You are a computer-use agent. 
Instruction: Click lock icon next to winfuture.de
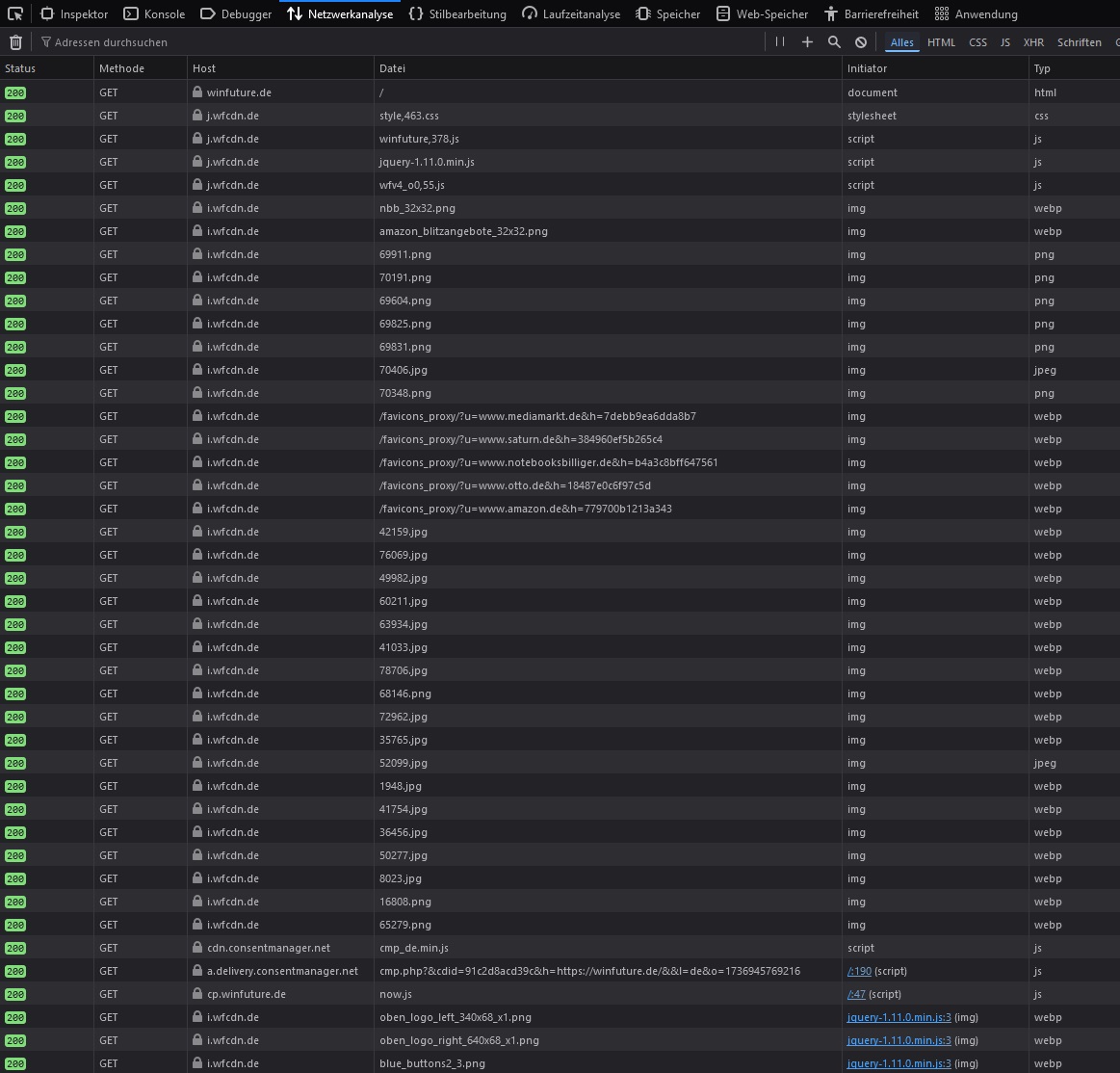pyautogui.click(x=197, y=92)
